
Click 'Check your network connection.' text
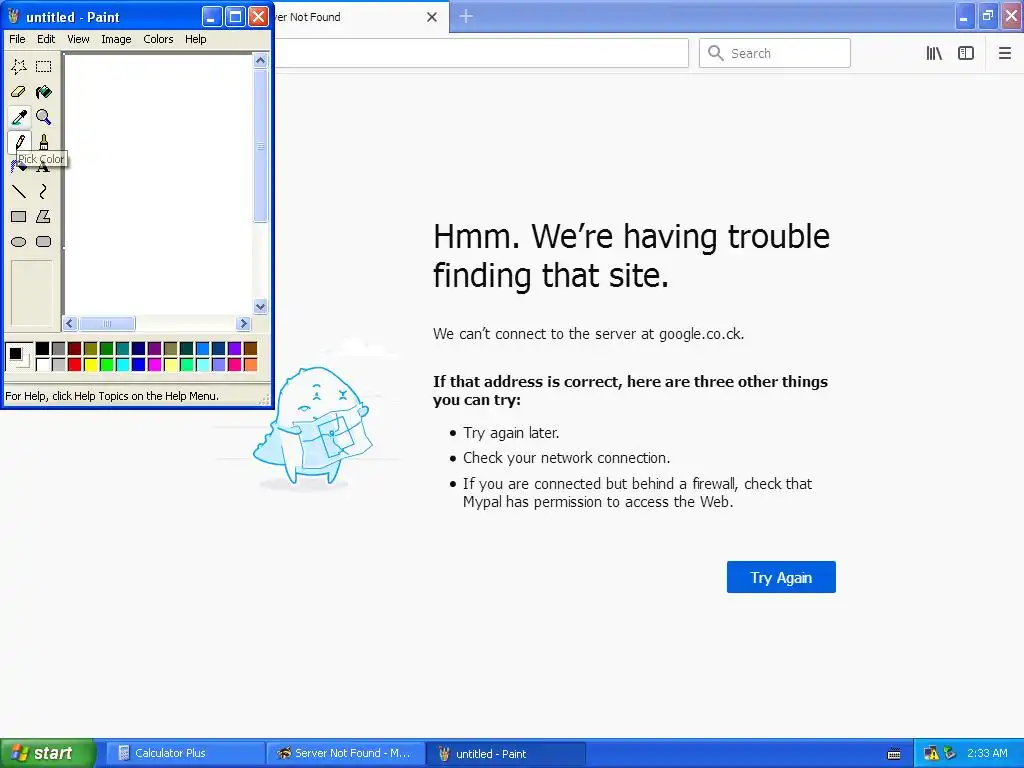pos(566,458)
